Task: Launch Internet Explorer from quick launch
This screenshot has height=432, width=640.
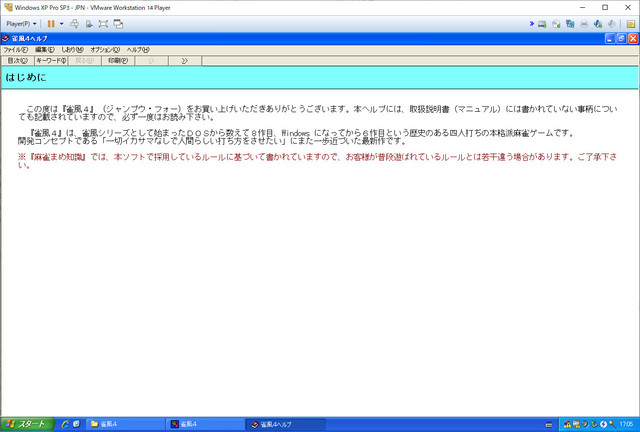Action: coord(65,425)
